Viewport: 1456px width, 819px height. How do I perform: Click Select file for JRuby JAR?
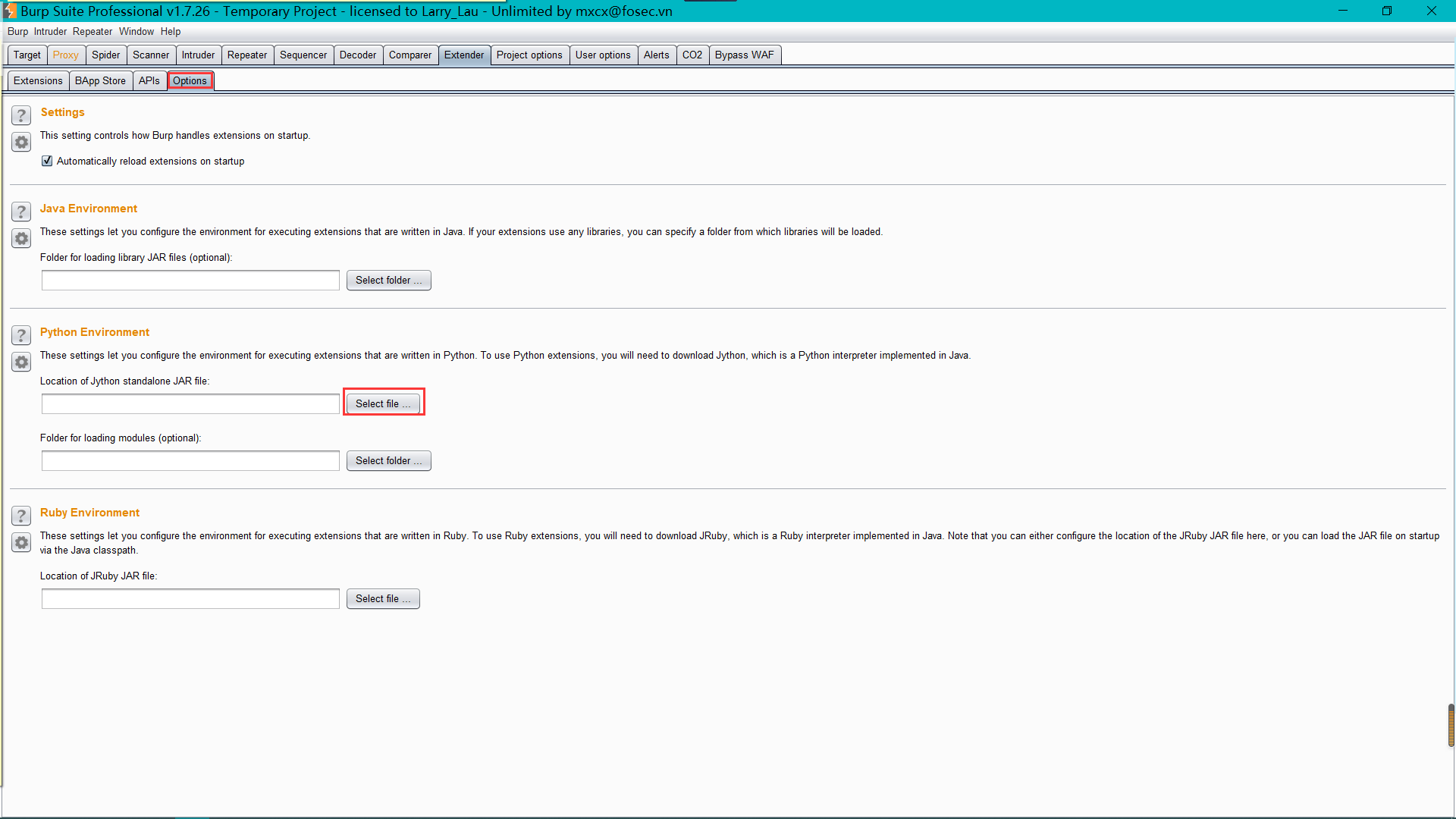[x=383, y=598]
